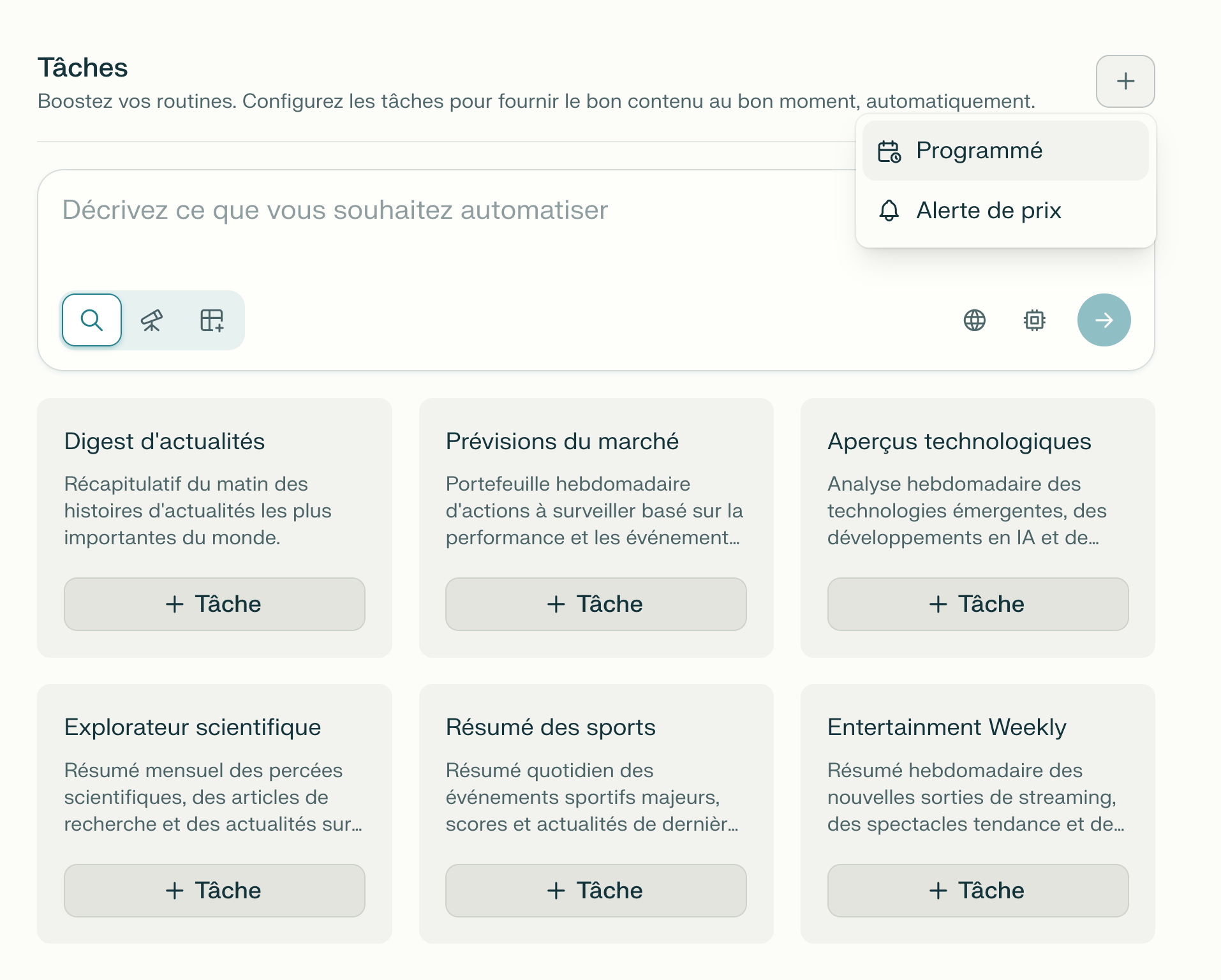Open the chip model selector icon
Screen dimensions: 1221x980
(x=1034, y=320)
